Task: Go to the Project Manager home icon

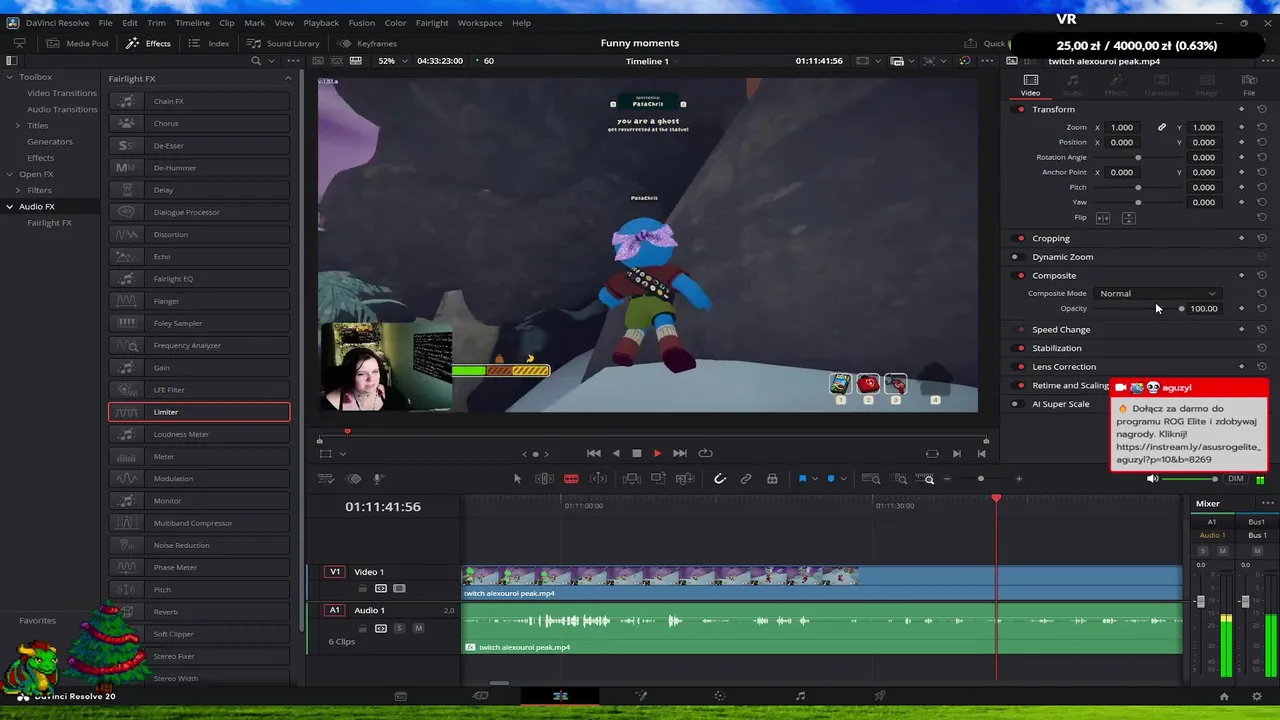Action: 1224,696
